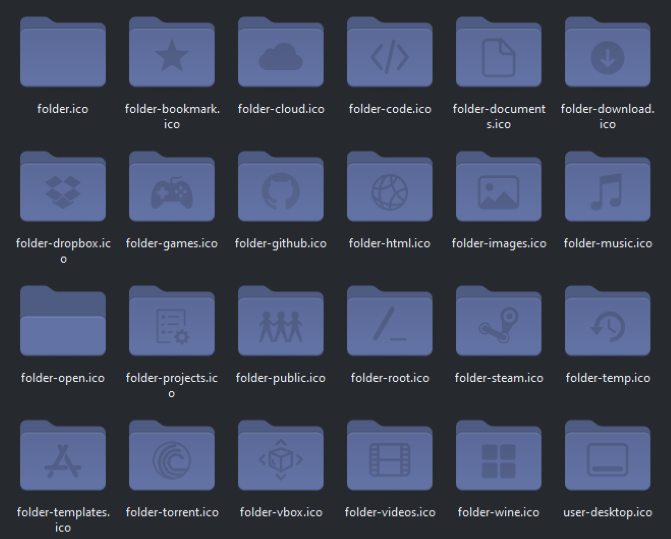Image resolution: width=671 pixels, height=539 pixels.
Task: Click the folder-github.ico icon
Action: 281,192
